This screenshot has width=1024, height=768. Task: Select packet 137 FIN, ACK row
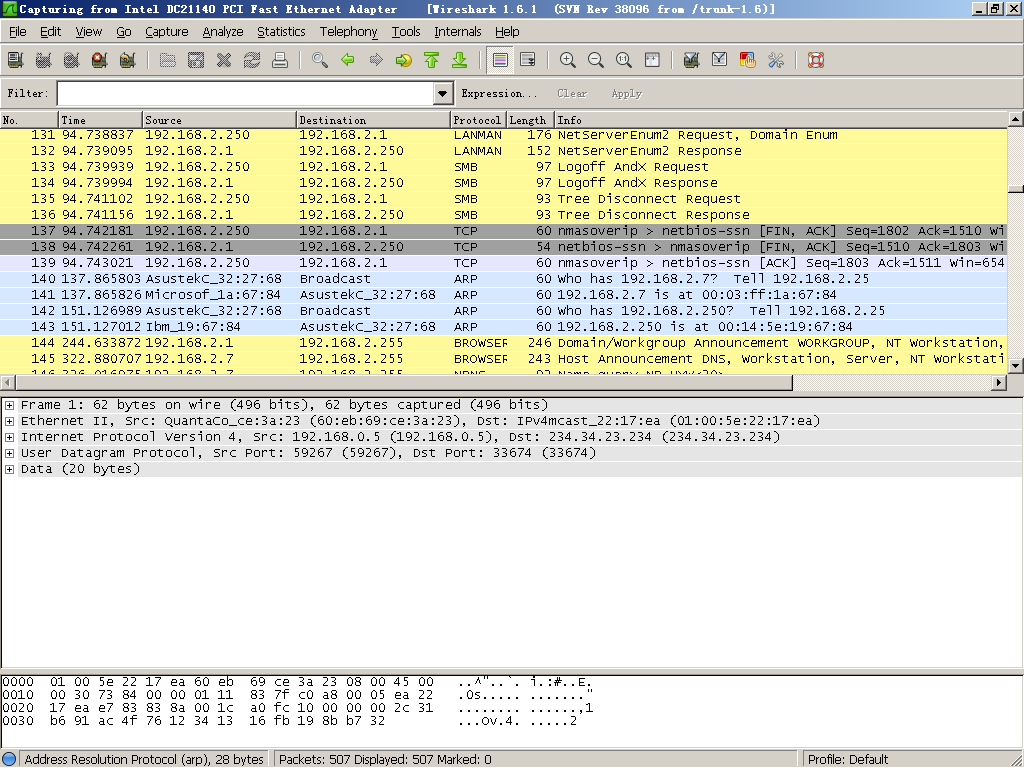(x=504, y=231)
